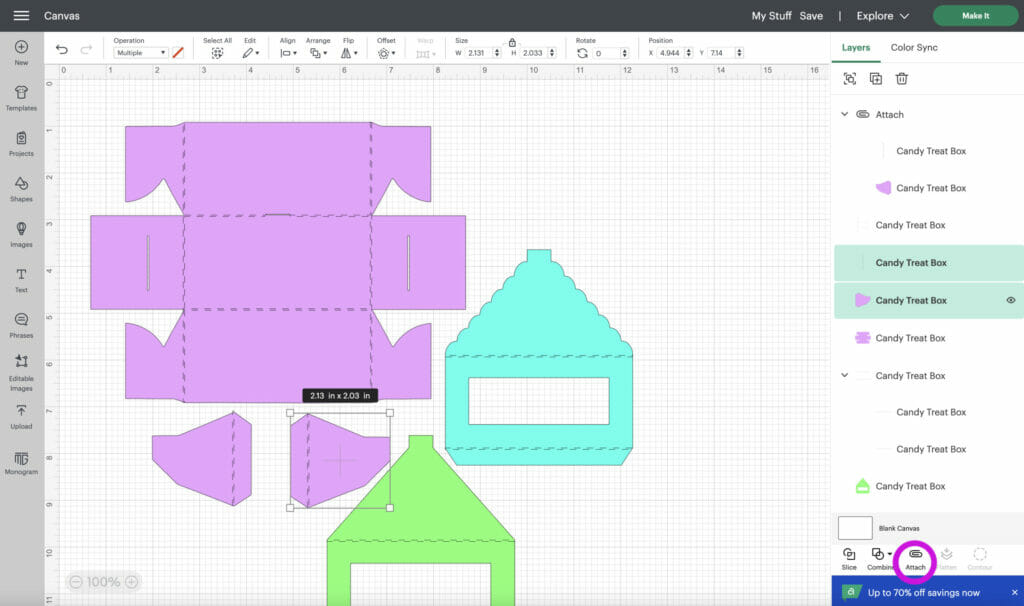Click the operation color swatch
1024x606 pixels.
tap(178, 53)
